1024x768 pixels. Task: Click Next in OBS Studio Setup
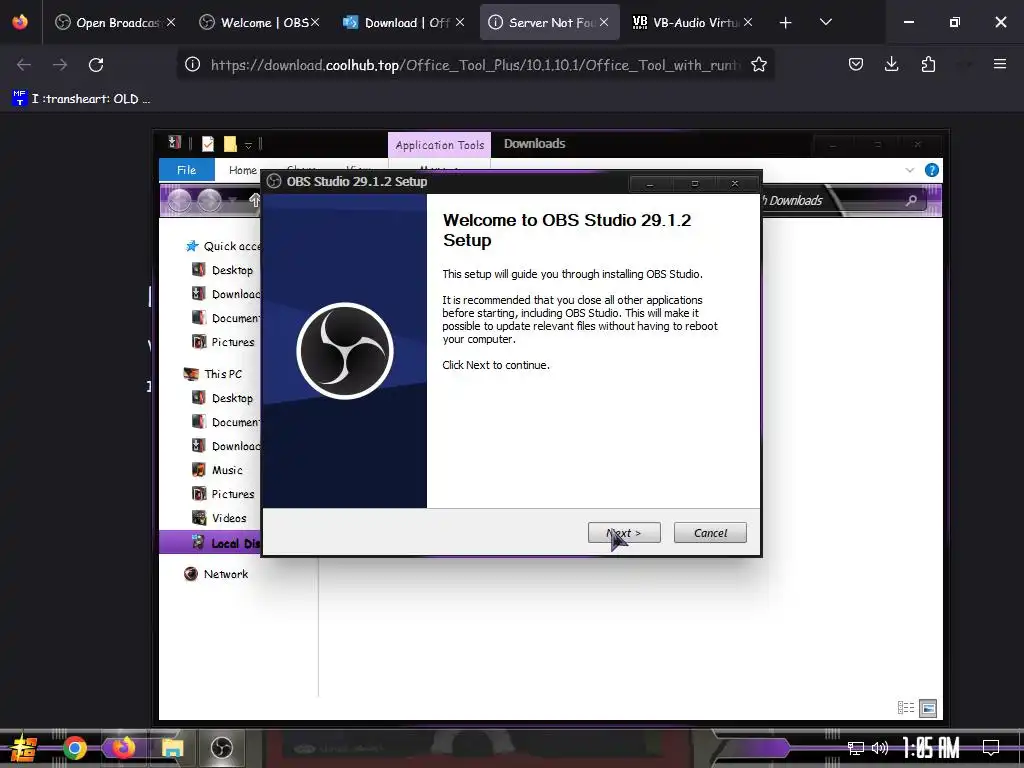coord(624,533)
